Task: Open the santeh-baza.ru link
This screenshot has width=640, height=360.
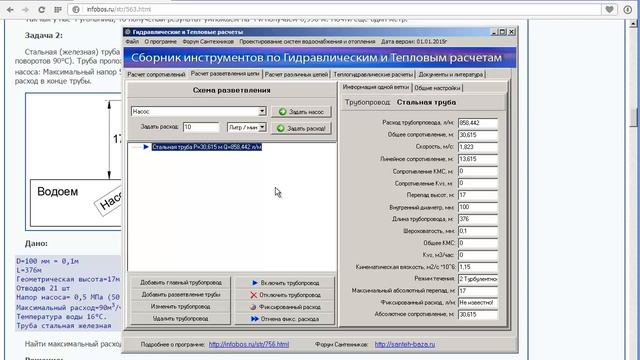Action: (x=404, y=344)
